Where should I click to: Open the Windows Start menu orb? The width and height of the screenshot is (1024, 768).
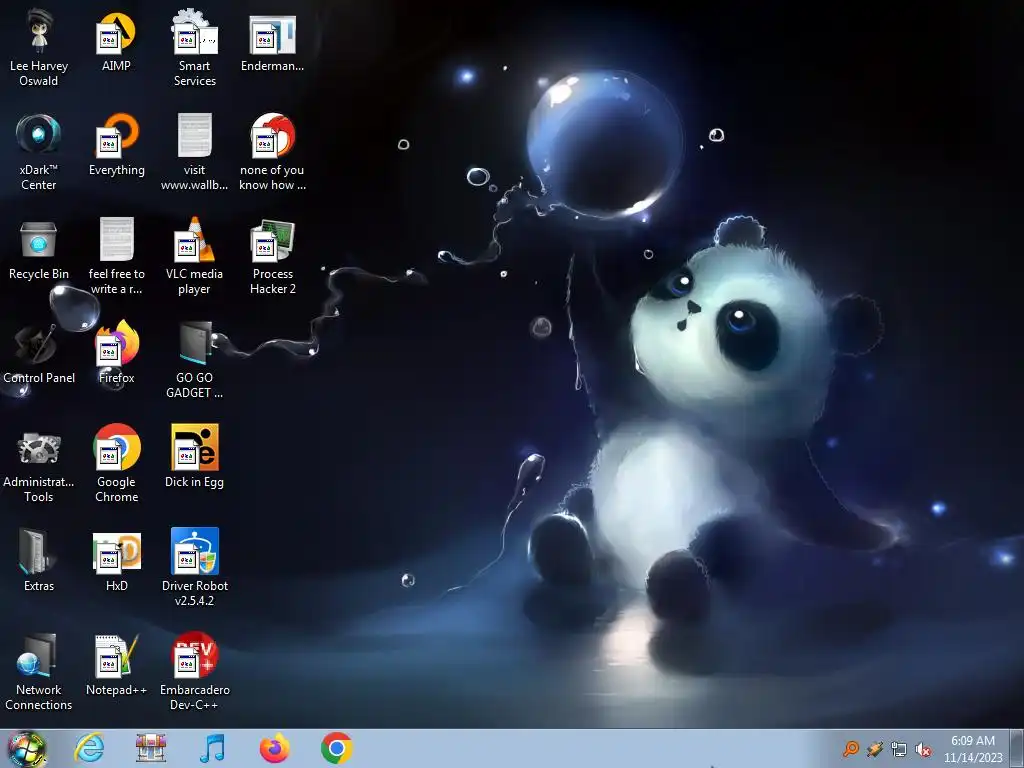click(x=27, y=749)
